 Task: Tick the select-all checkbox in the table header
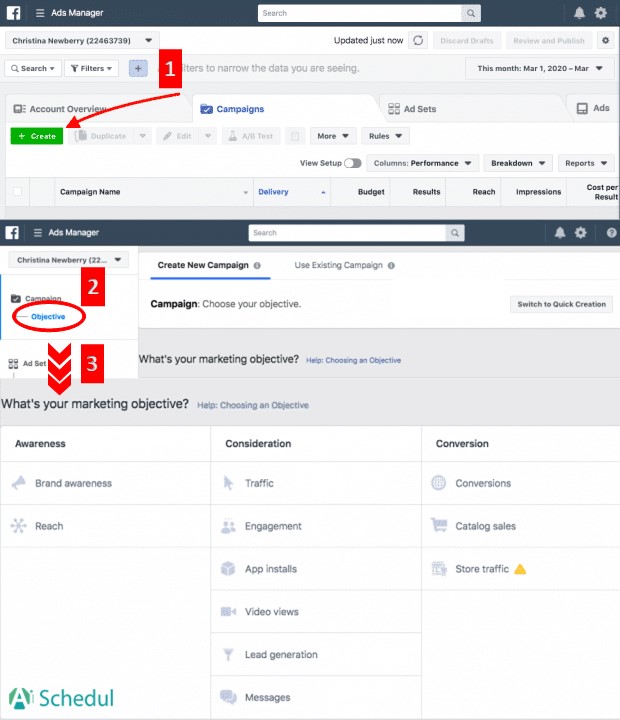(x=17, y=191)
